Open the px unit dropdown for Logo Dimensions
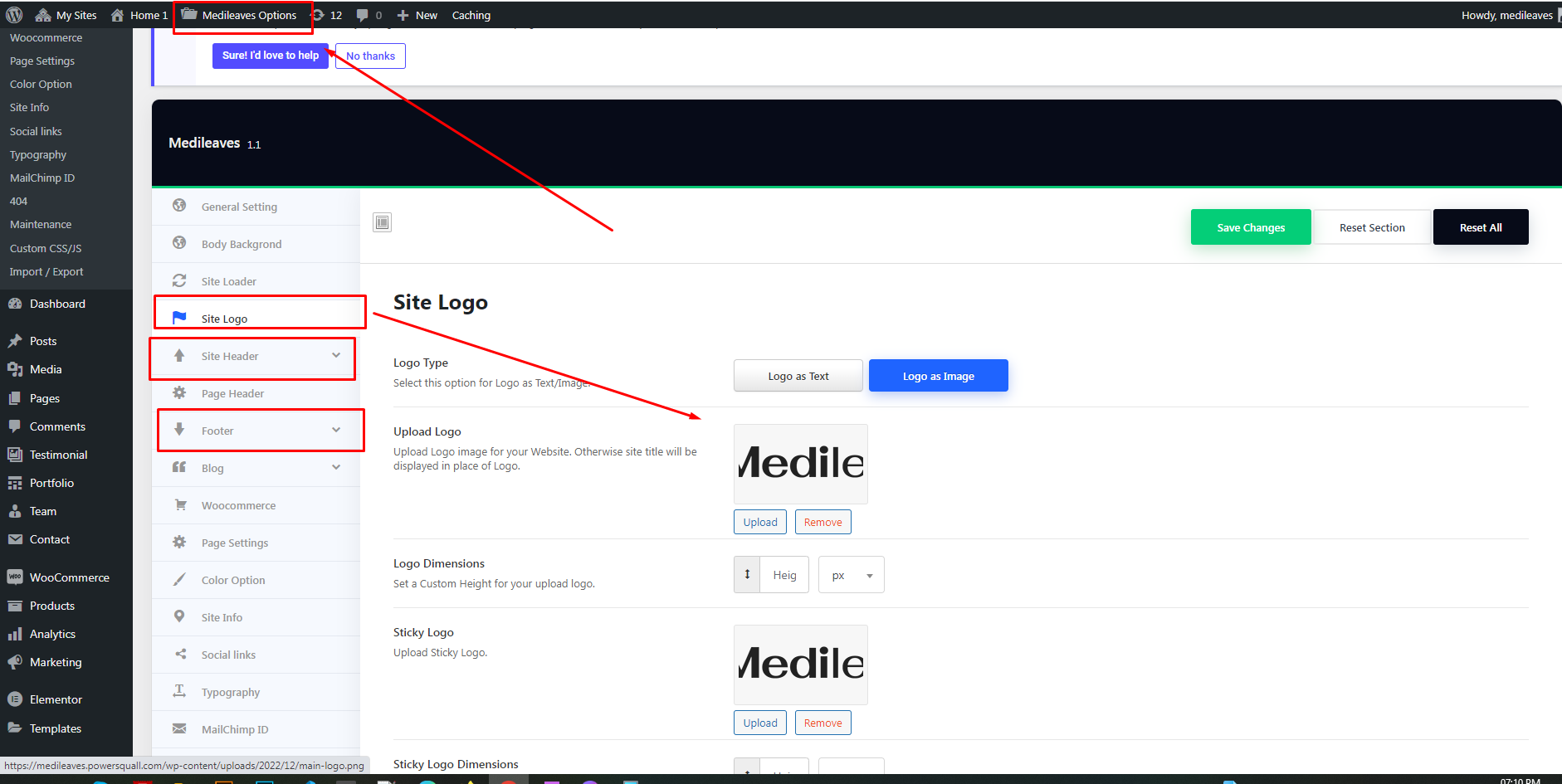The height and width of the screenshot is (784, 1562). pyautogui.click(x=852, y=575)
